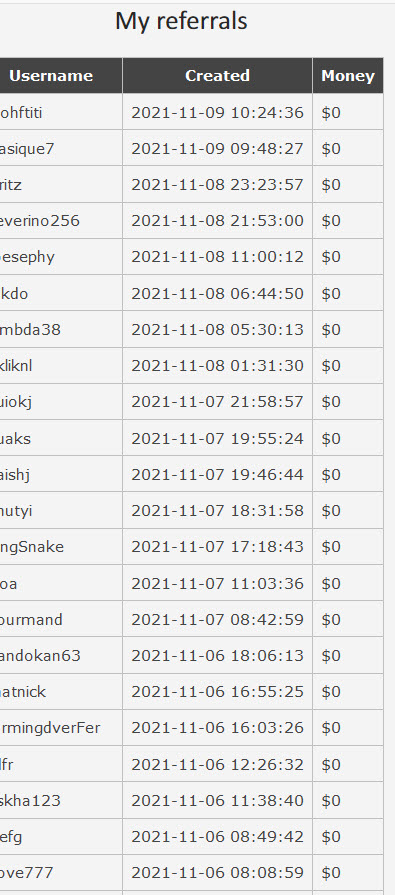Select the ngSnake username cell
Screen dimensions: 395x895
(x=61, y=547)
